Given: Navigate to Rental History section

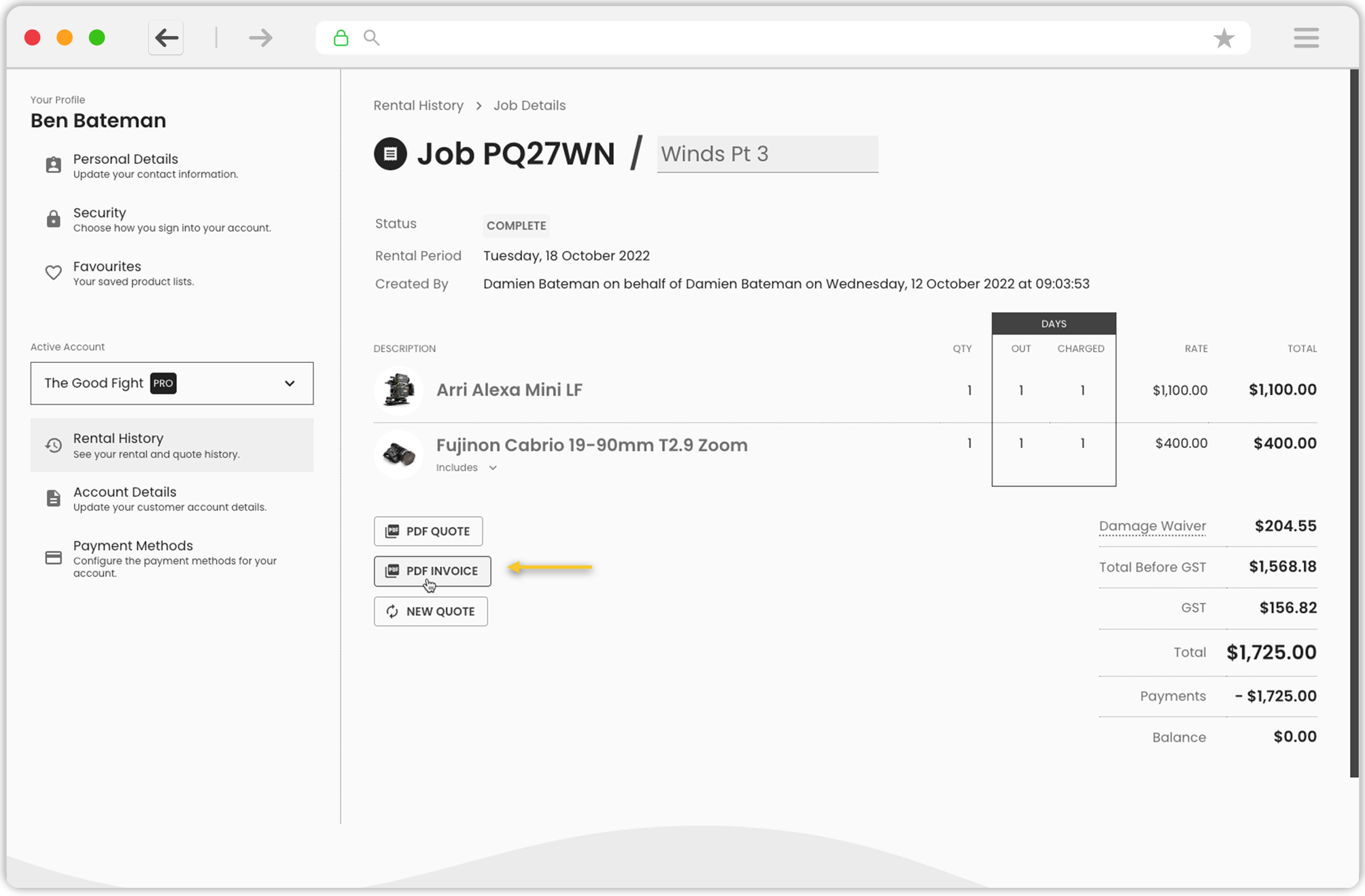Looking at the screenshot, I should tap(171, 445).
